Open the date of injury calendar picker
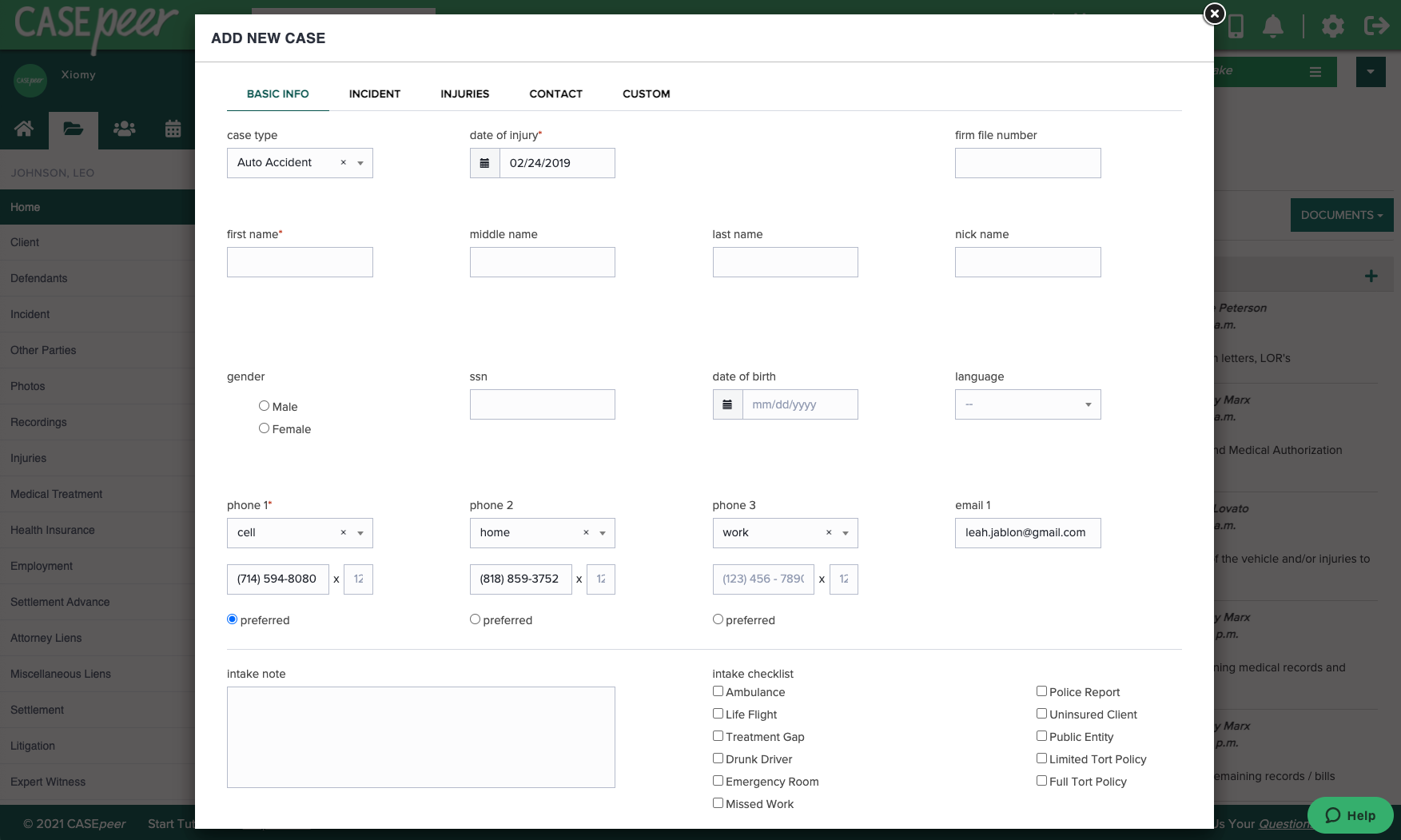This screenshot has height=840, width=1401. coord(485,162)
